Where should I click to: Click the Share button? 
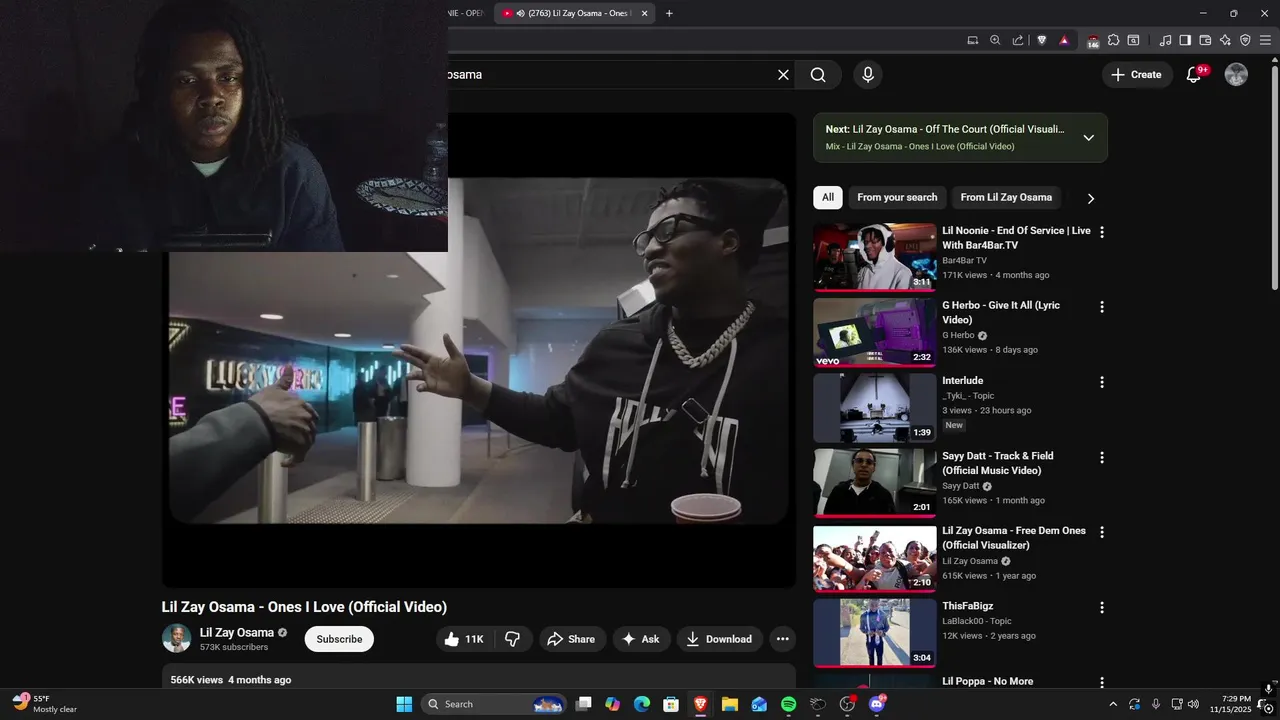[x=573, y=639]
